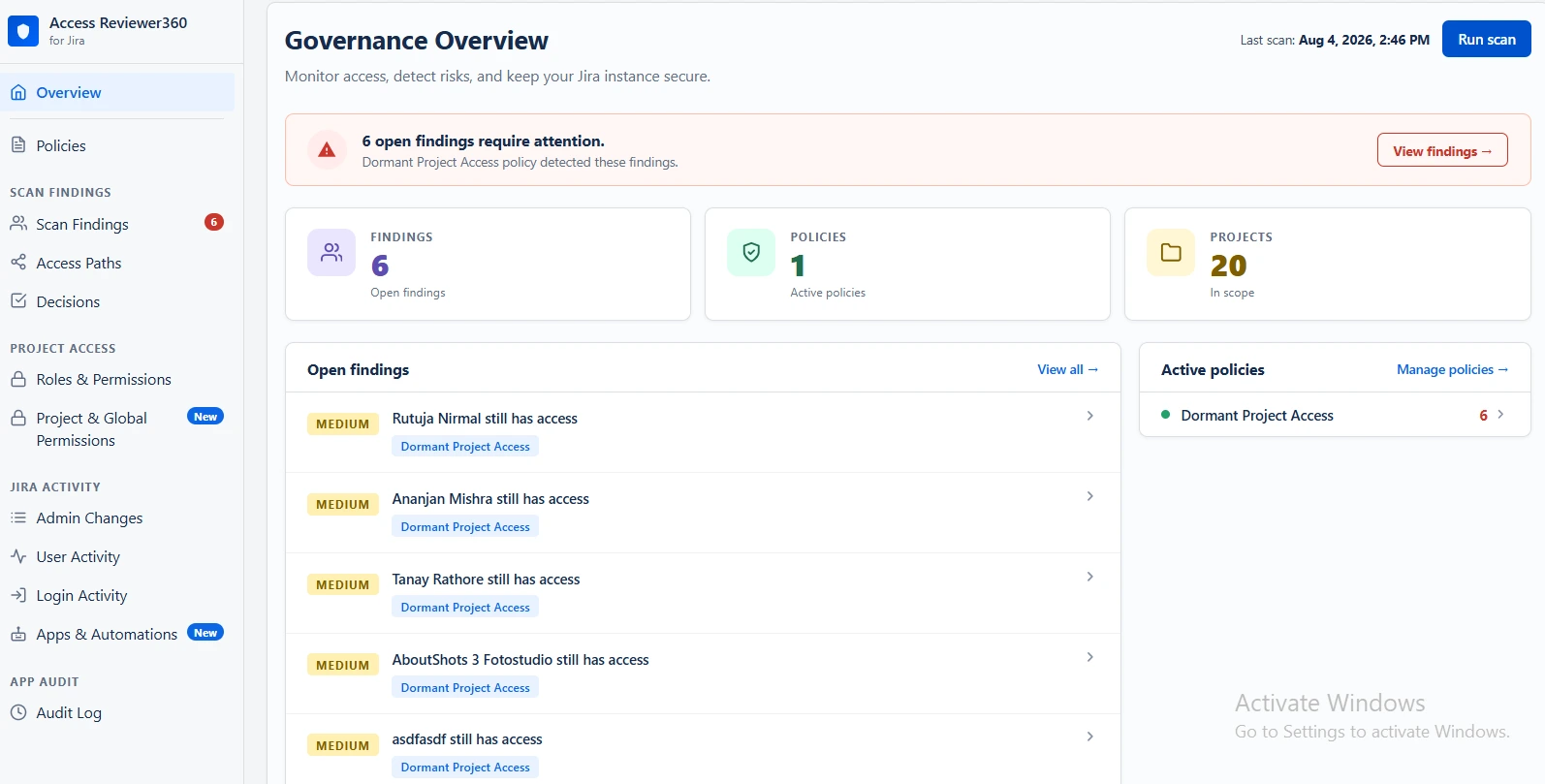
Task: Click the Projects card folder icon
Action: point(1171,252)
